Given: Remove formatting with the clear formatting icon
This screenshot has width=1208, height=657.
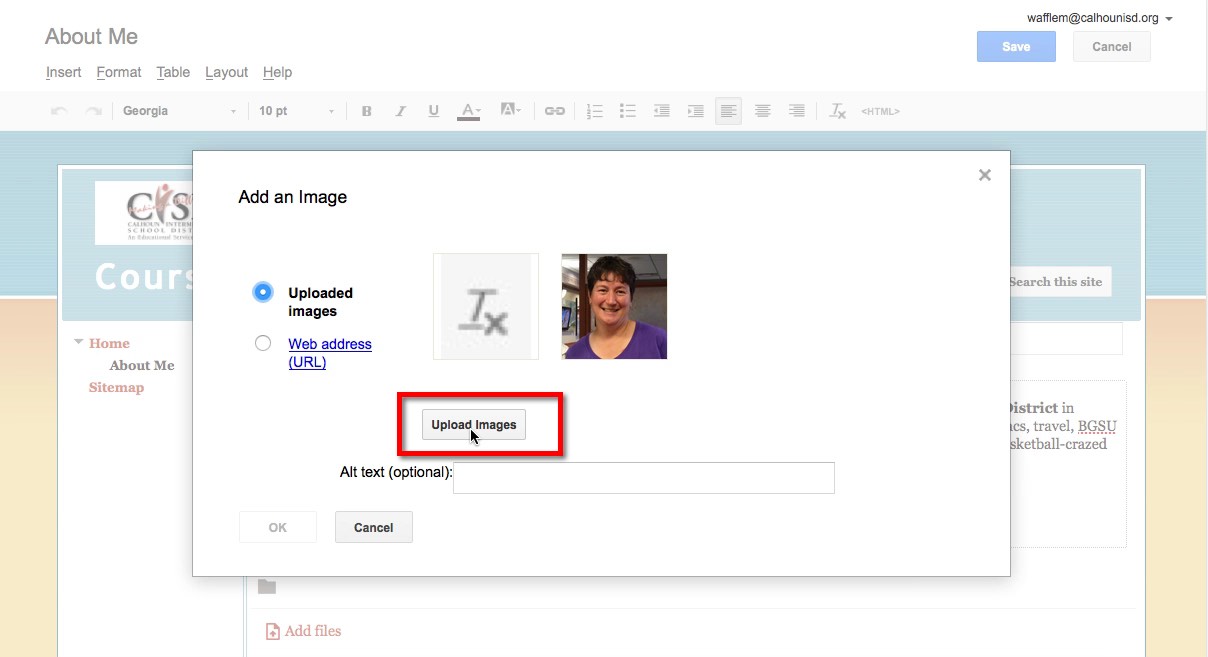Looking at the screenshot, I should (x=837, y=111).
